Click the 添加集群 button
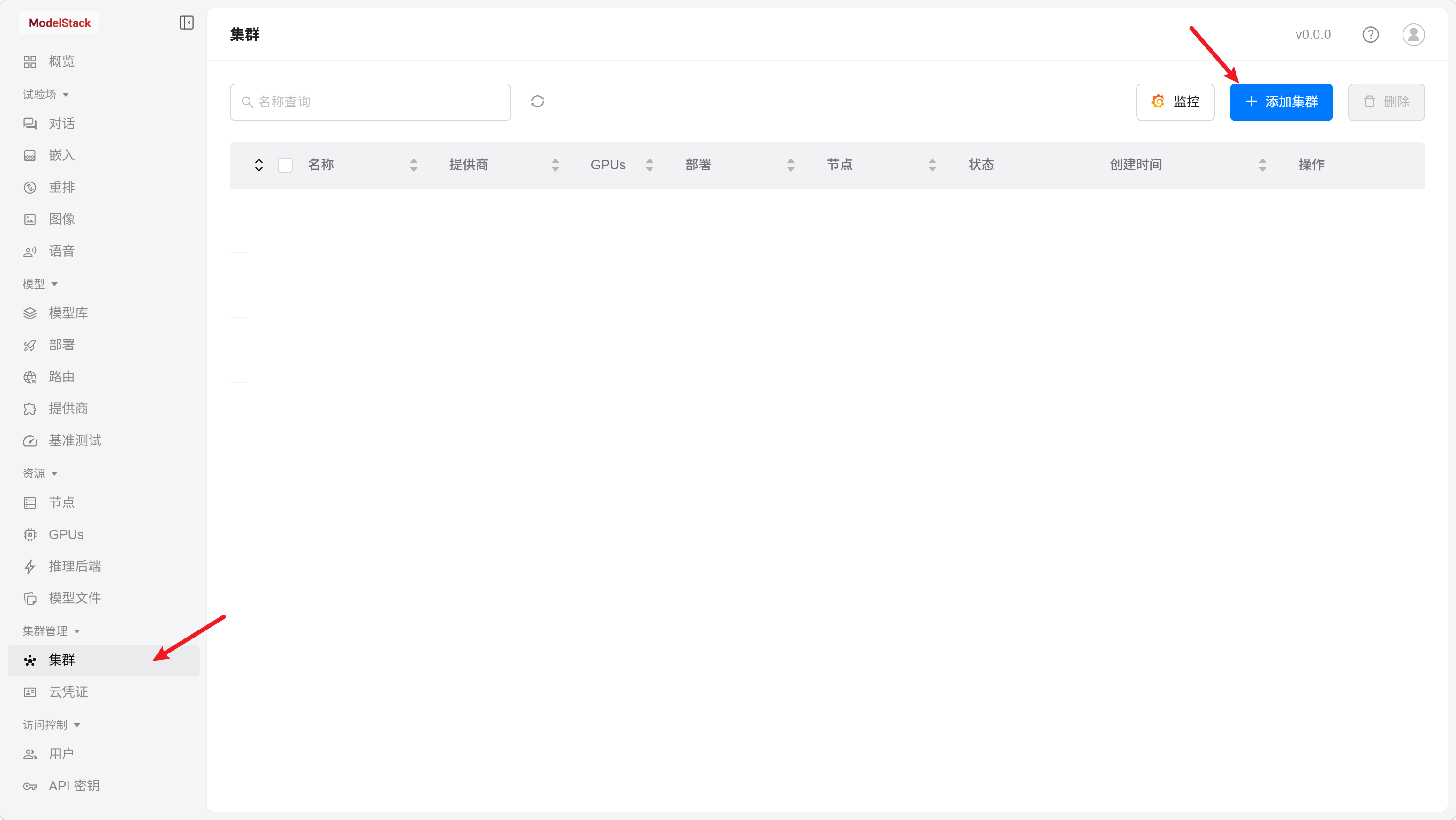This screenshot has height=820, width=1456. point(1281,102)
